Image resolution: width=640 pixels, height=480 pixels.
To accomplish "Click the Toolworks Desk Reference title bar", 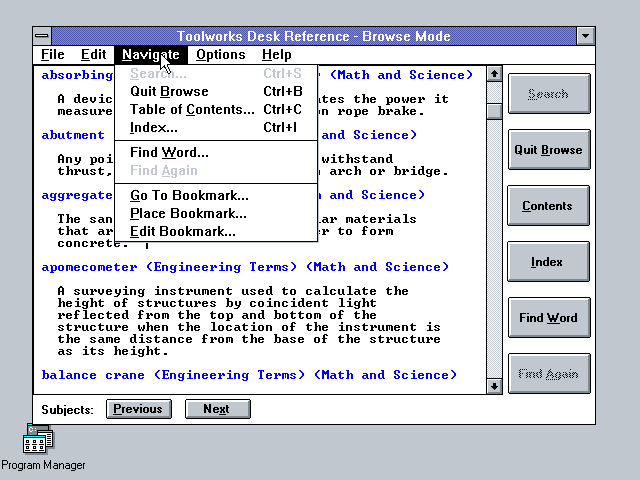I will (313, 36).
